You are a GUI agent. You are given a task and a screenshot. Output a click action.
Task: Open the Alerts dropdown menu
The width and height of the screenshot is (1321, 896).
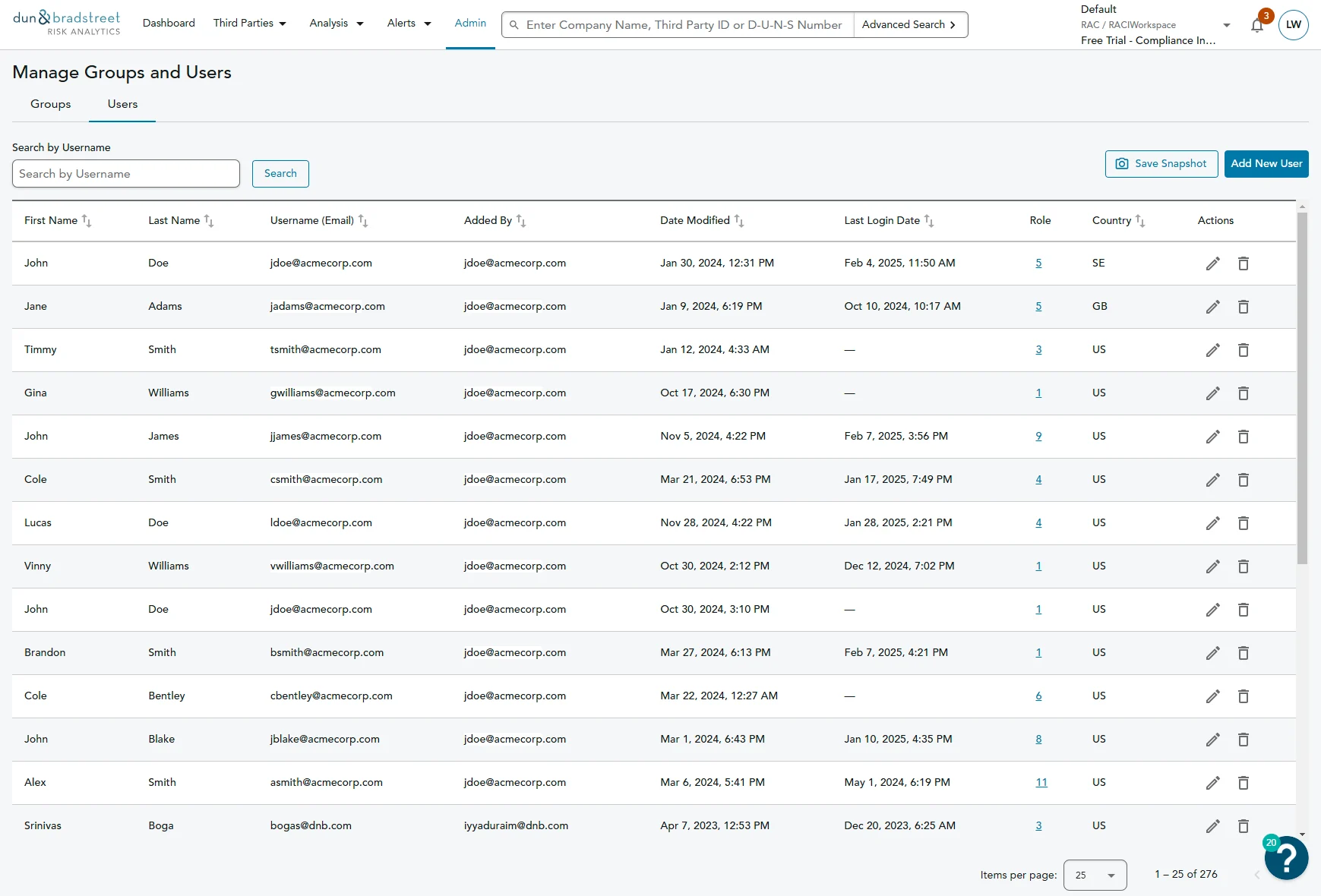coord(409,24)
